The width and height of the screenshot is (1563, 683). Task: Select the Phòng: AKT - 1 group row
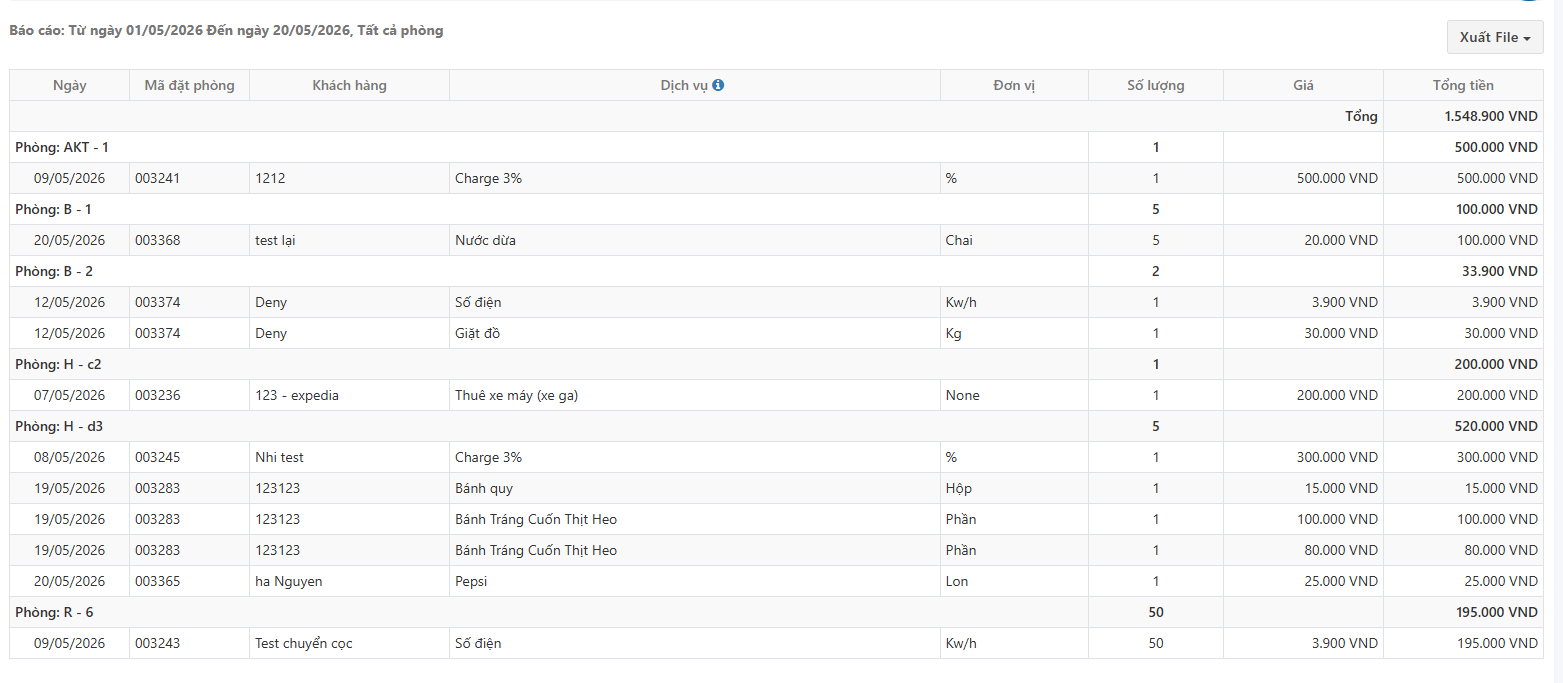pyautogui.click(x=776, y=147)
